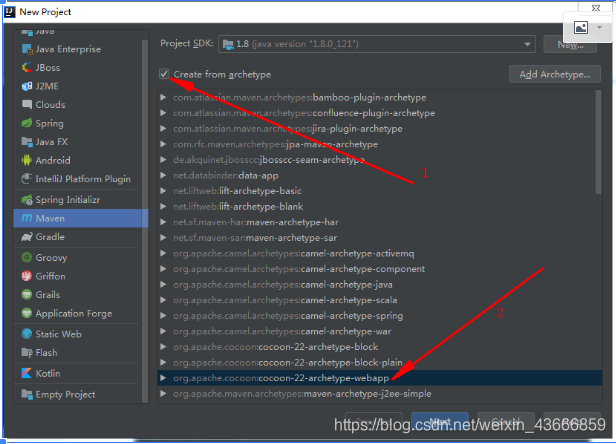Choose Maven project type label
Viewport: 616px width, 444px height.
point(50,218)
